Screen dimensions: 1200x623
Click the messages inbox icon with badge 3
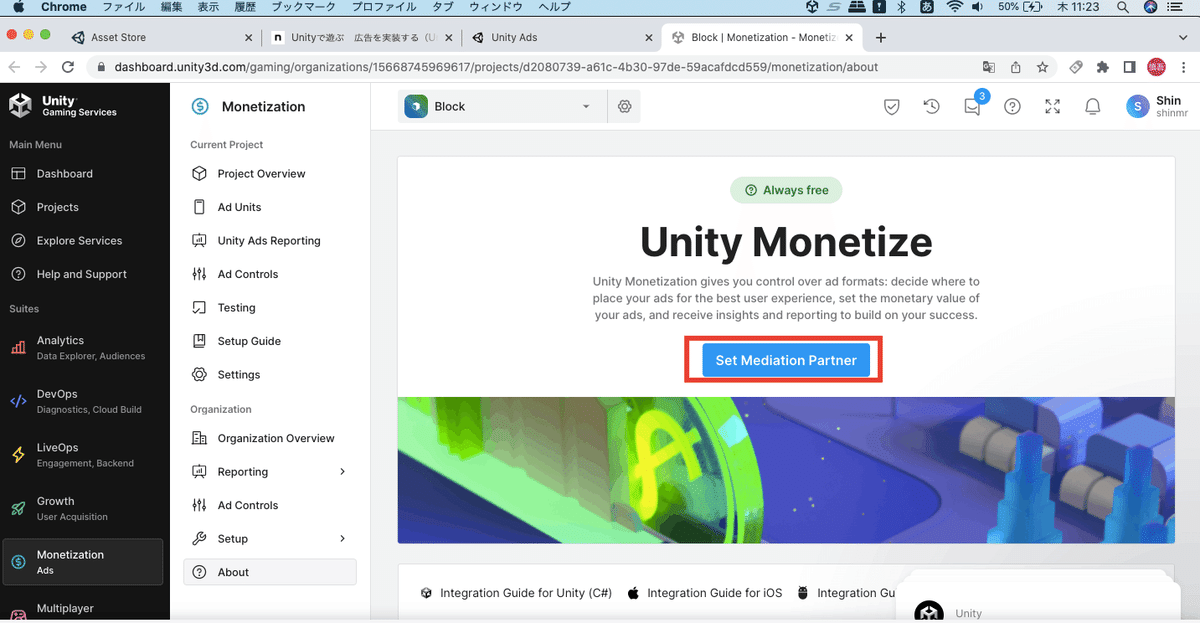coord(972,106)
